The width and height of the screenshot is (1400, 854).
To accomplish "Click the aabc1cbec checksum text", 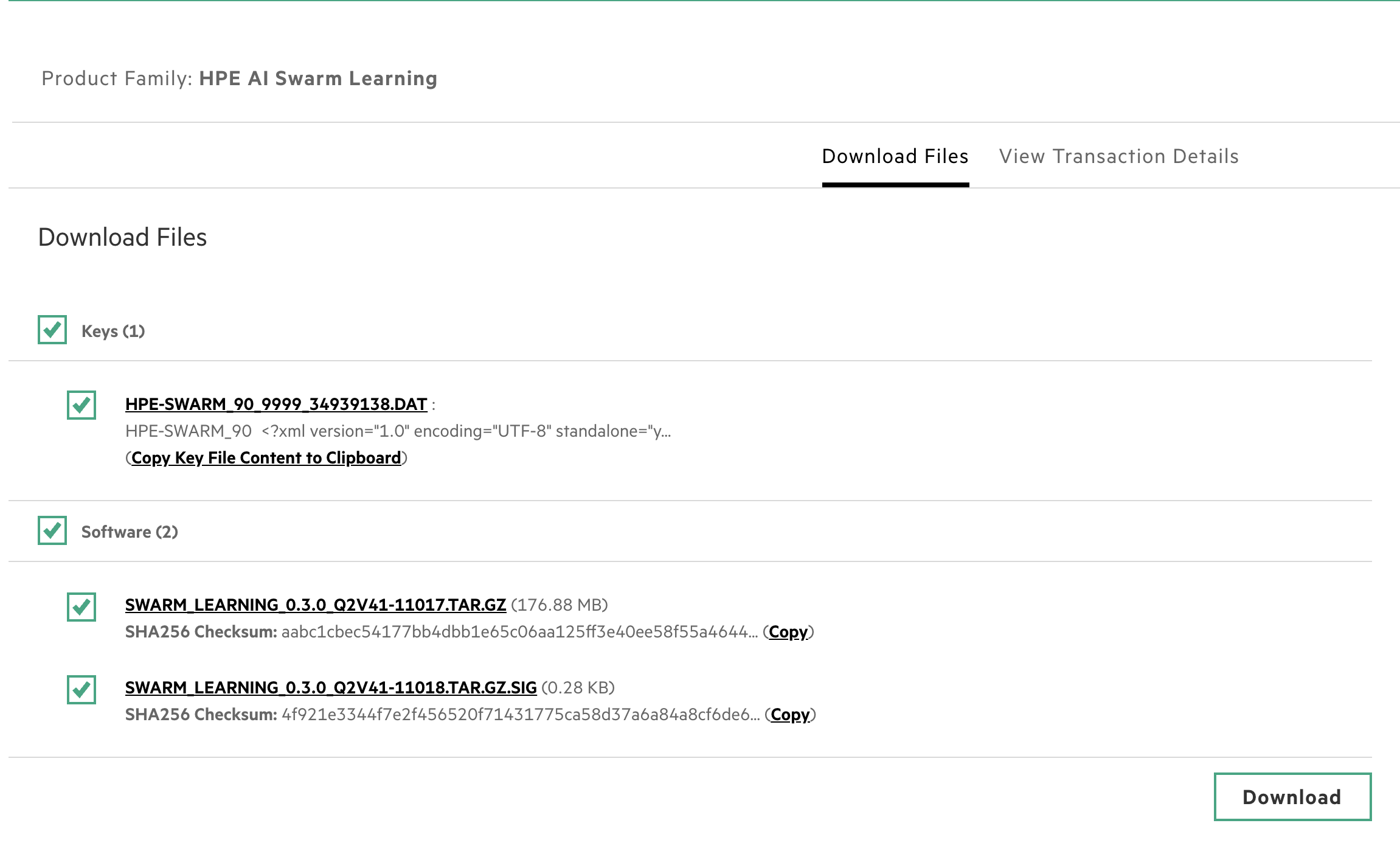I will (x=519, y=632).
